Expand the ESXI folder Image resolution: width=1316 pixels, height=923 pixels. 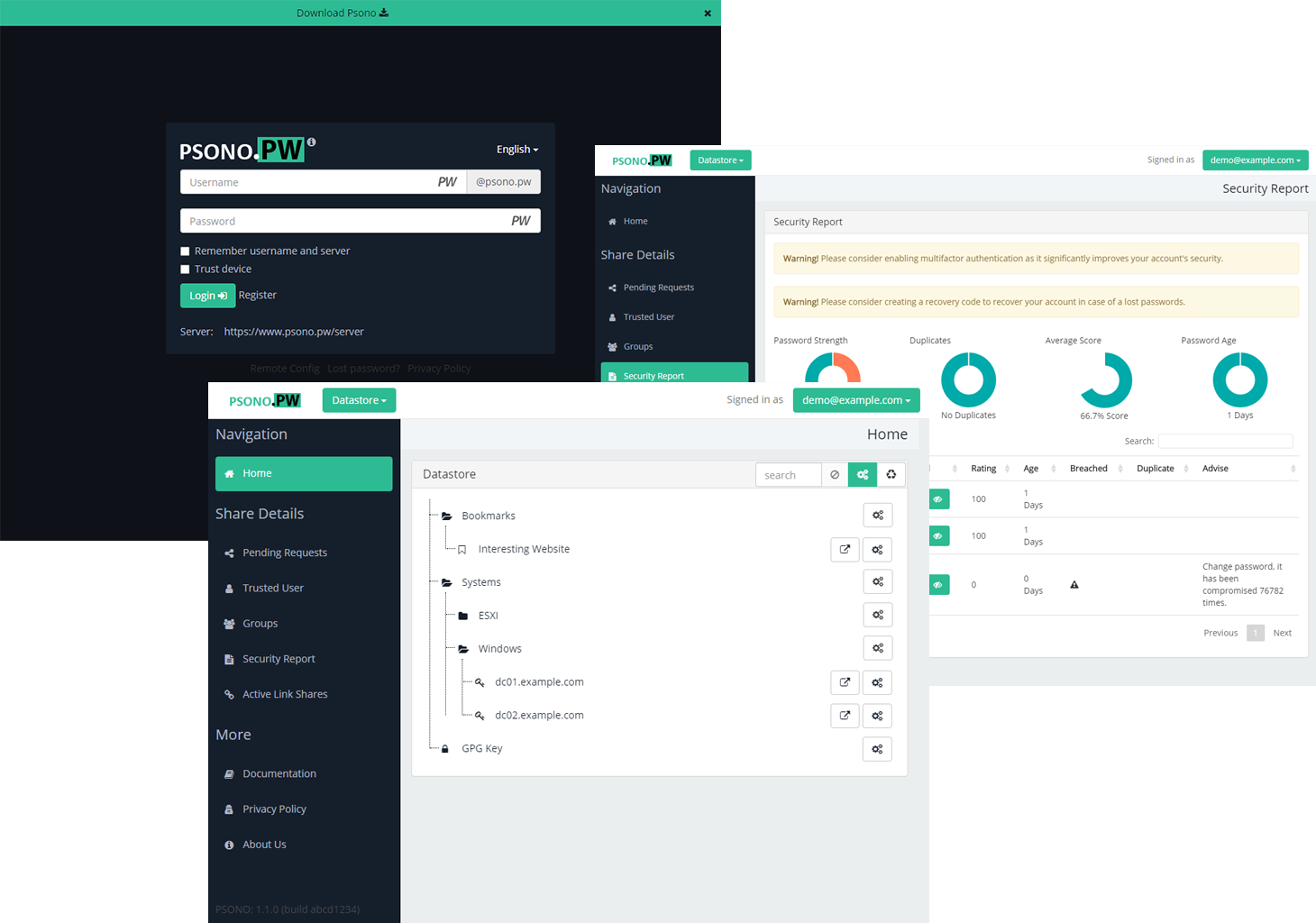click(x=463, y=616)
